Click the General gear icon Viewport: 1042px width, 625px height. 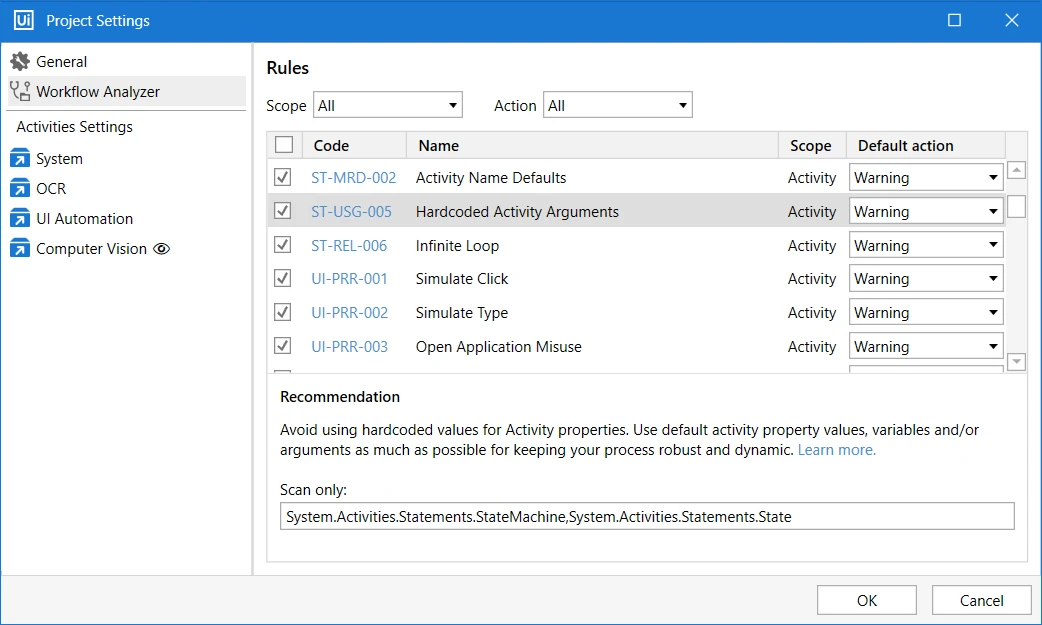click(20, 61)
